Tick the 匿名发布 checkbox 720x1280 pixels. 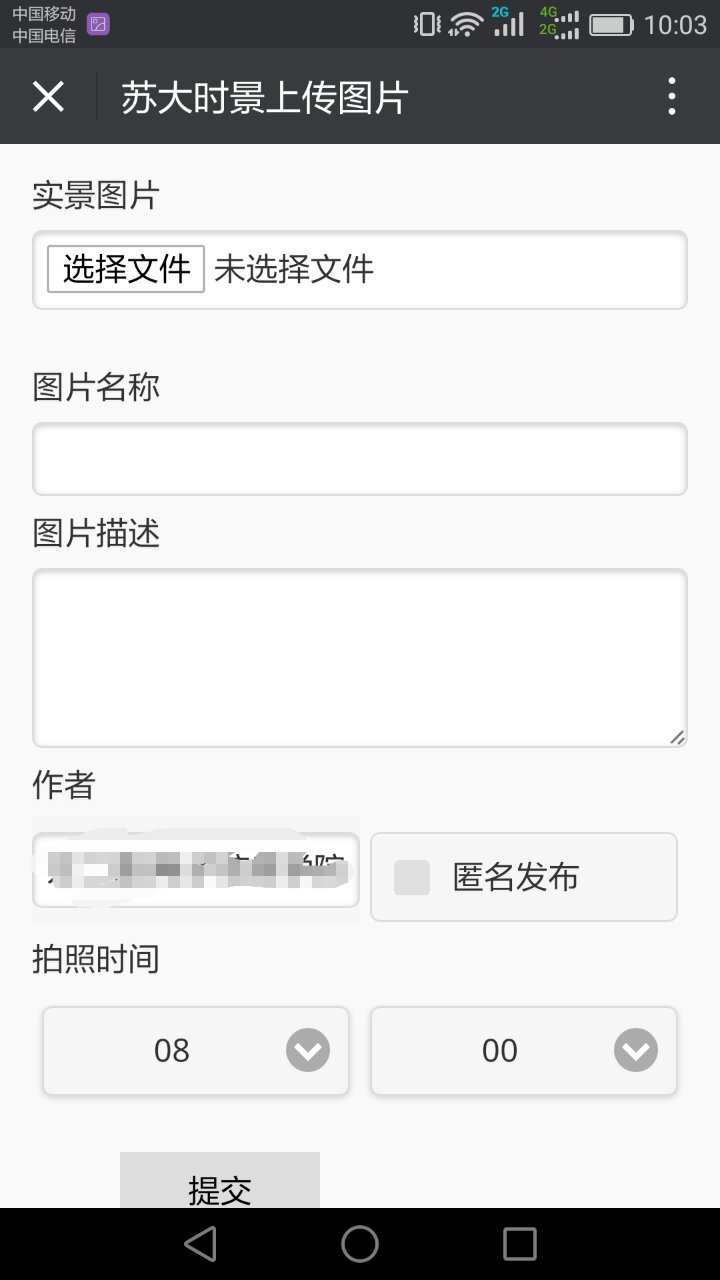(x=412, y=877)
